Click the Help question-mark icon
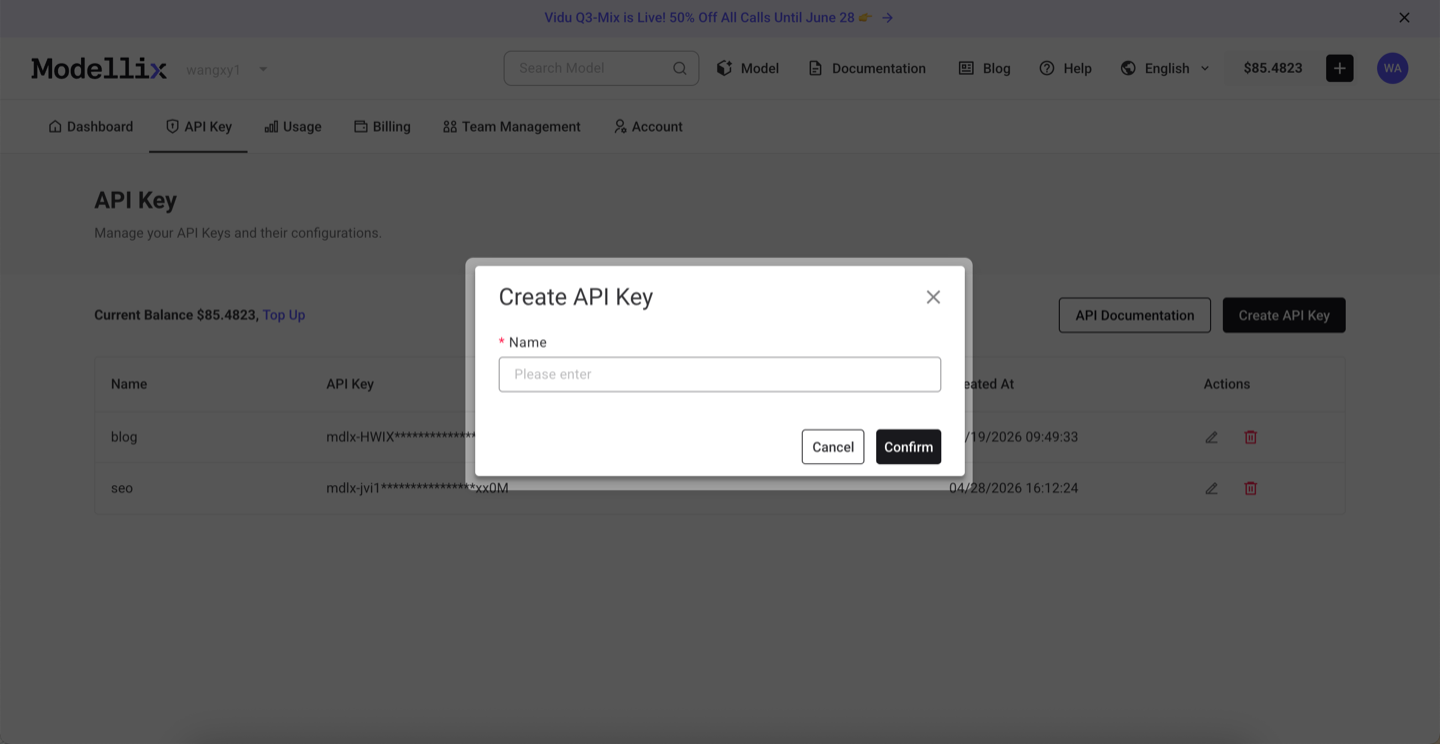The image size is (1440, 744). 1047,68
